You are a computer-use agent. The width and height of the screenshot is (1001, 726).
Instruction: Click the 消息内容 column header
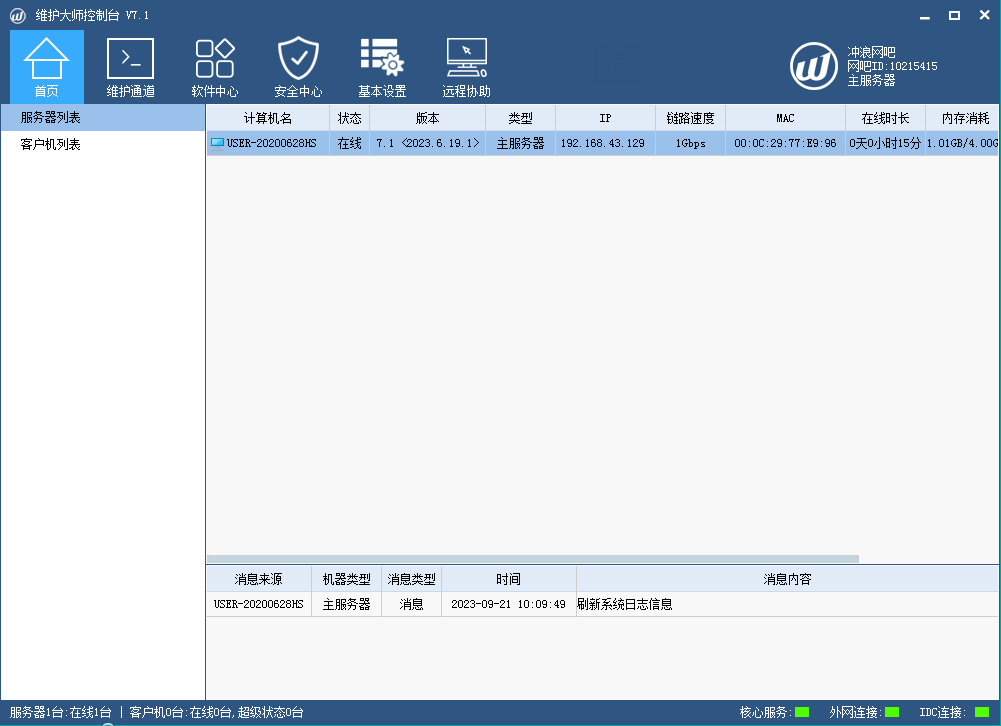[x=787, y=579]
